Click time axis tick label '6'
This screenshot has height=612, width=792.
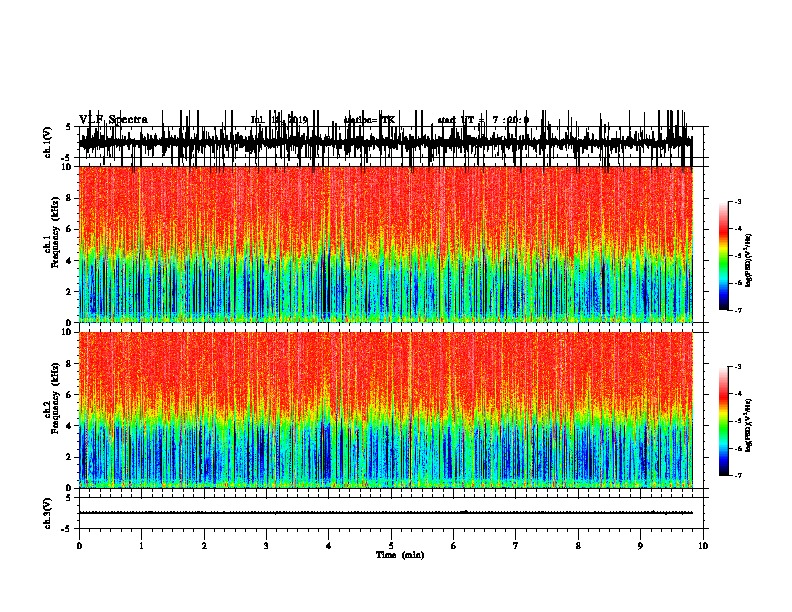[x=454, y=546]
